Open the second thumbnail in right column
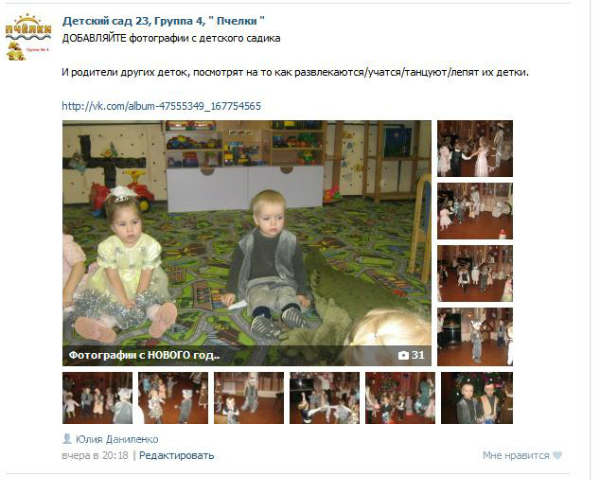Image resolution: width=600 pixels, height=480 pixels. 475,211
